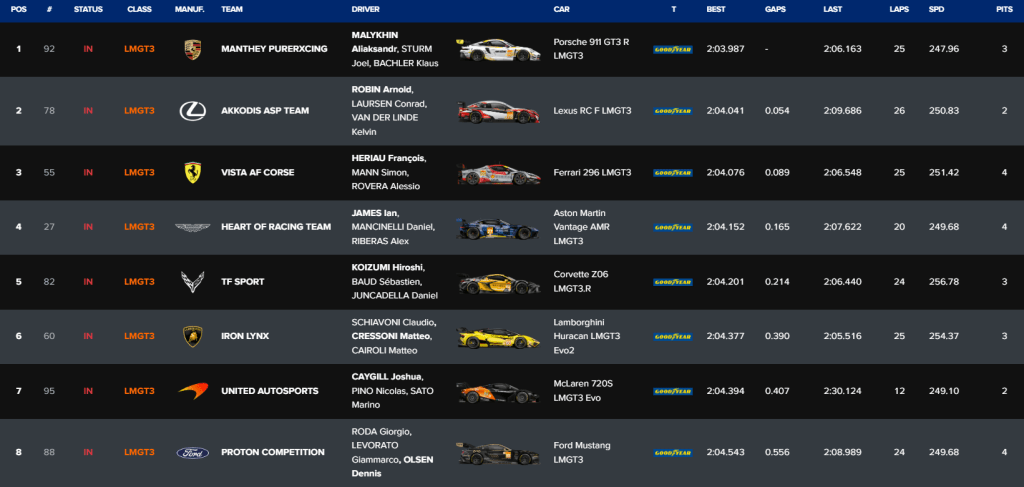This screenshot has width=1024, height=487.
Task: Open the #55 Ferrari 296 car thumbnail
Action: click(499, 174)
